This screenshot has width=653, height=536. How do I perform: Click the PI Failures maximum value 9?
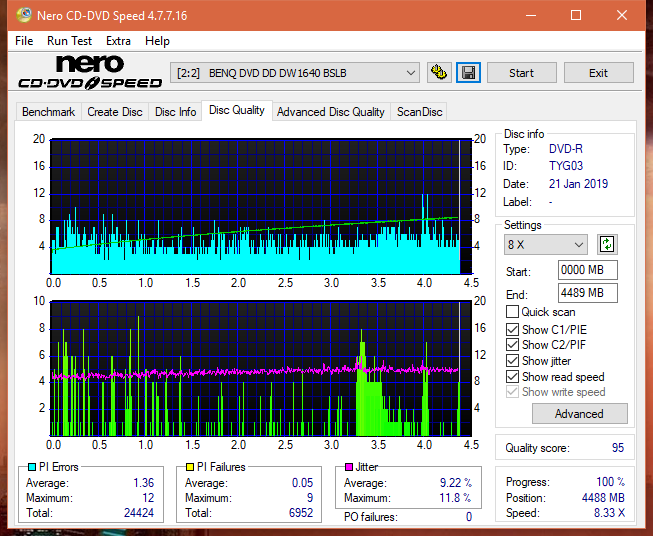coord(310,498)
